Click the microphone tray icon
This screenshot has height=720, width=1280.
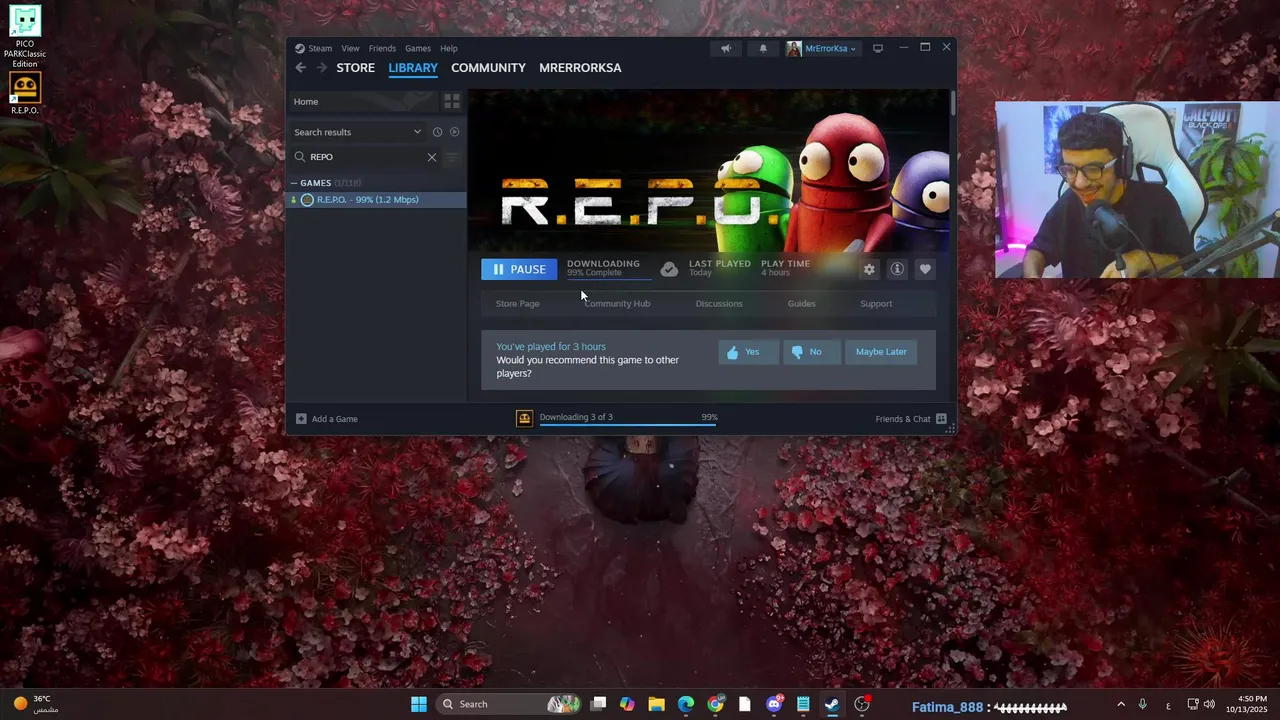(x=1143, y=704)
